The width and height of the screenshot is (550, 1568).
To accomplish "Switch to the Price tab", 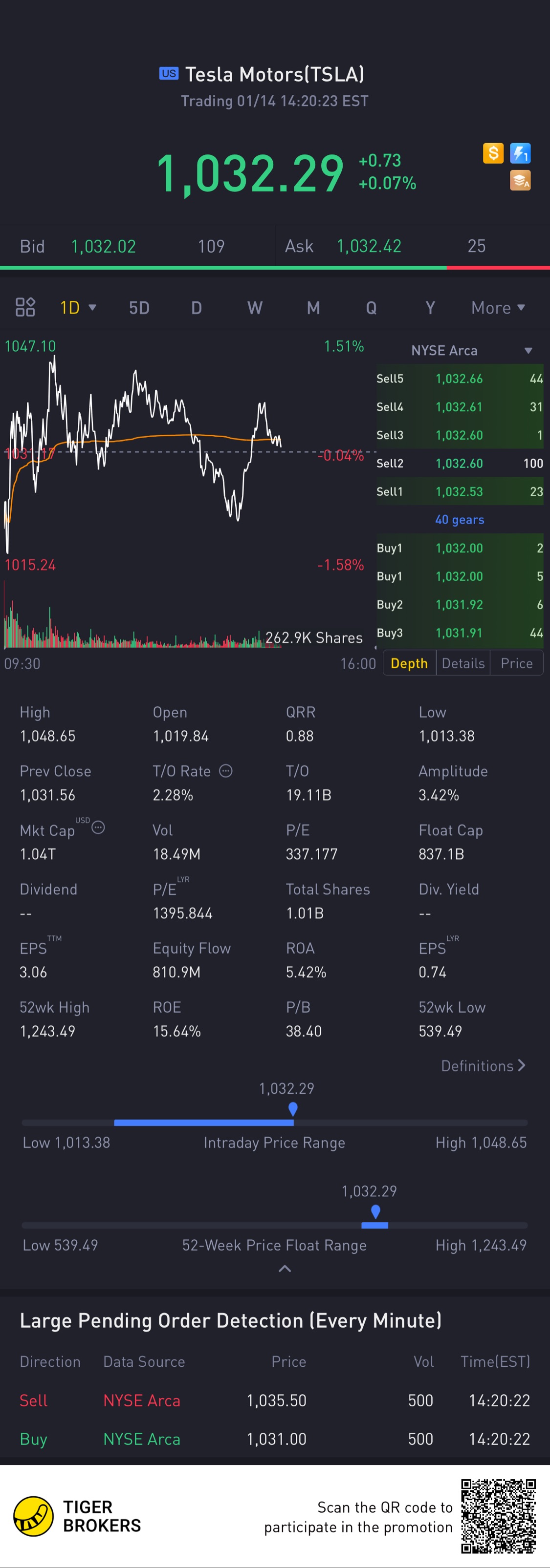I will pyautogui.click(x=516, y=663).
